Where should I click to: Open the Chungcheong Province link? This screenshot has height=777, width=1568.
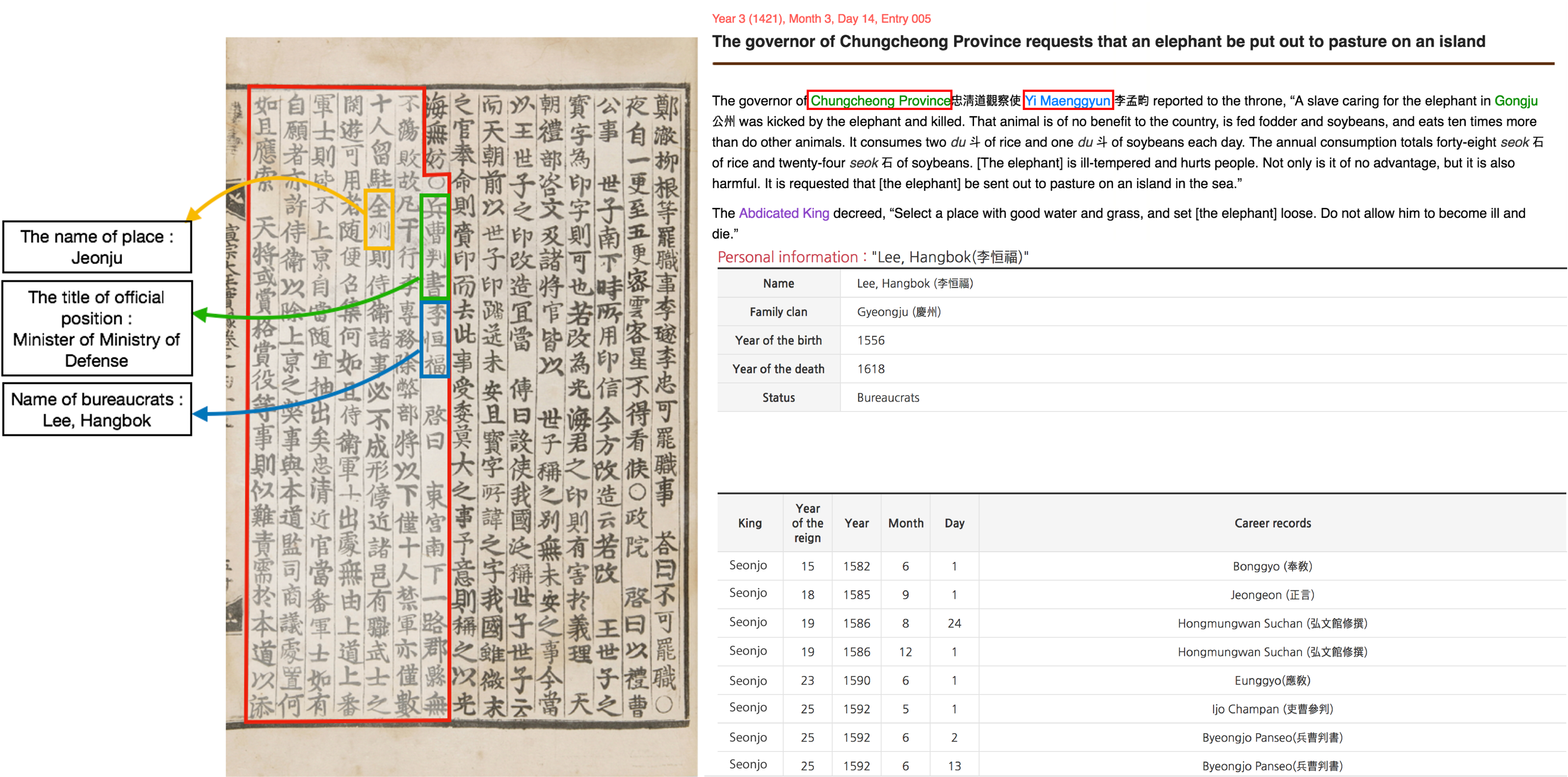879,100
